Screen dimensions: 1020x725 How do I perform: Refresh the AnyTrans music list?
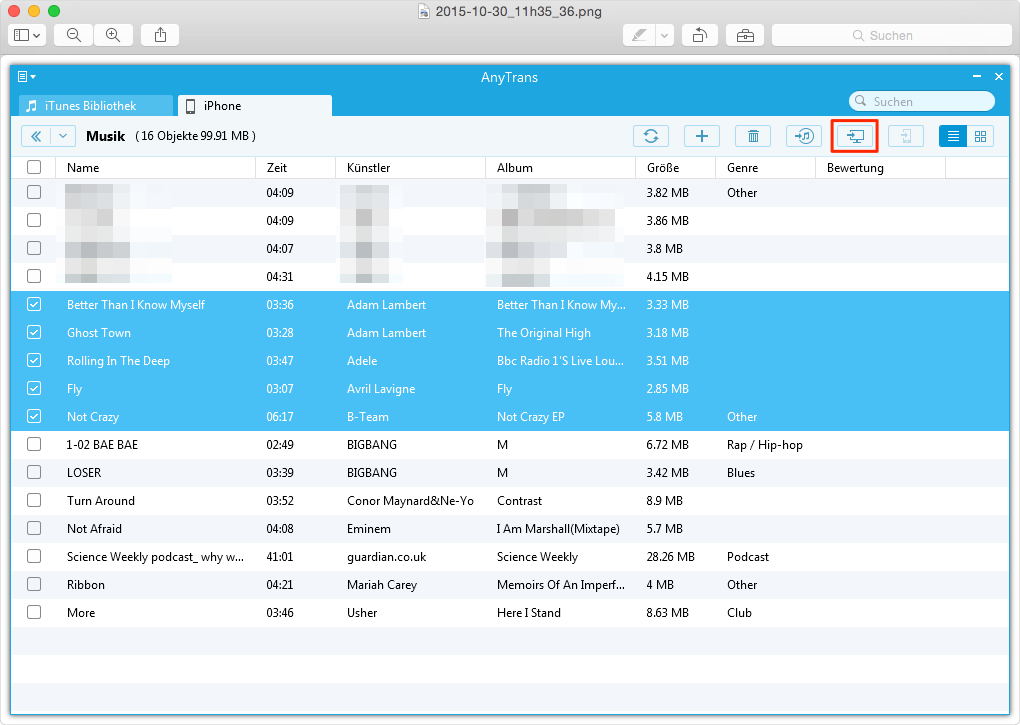click(651, 136)
